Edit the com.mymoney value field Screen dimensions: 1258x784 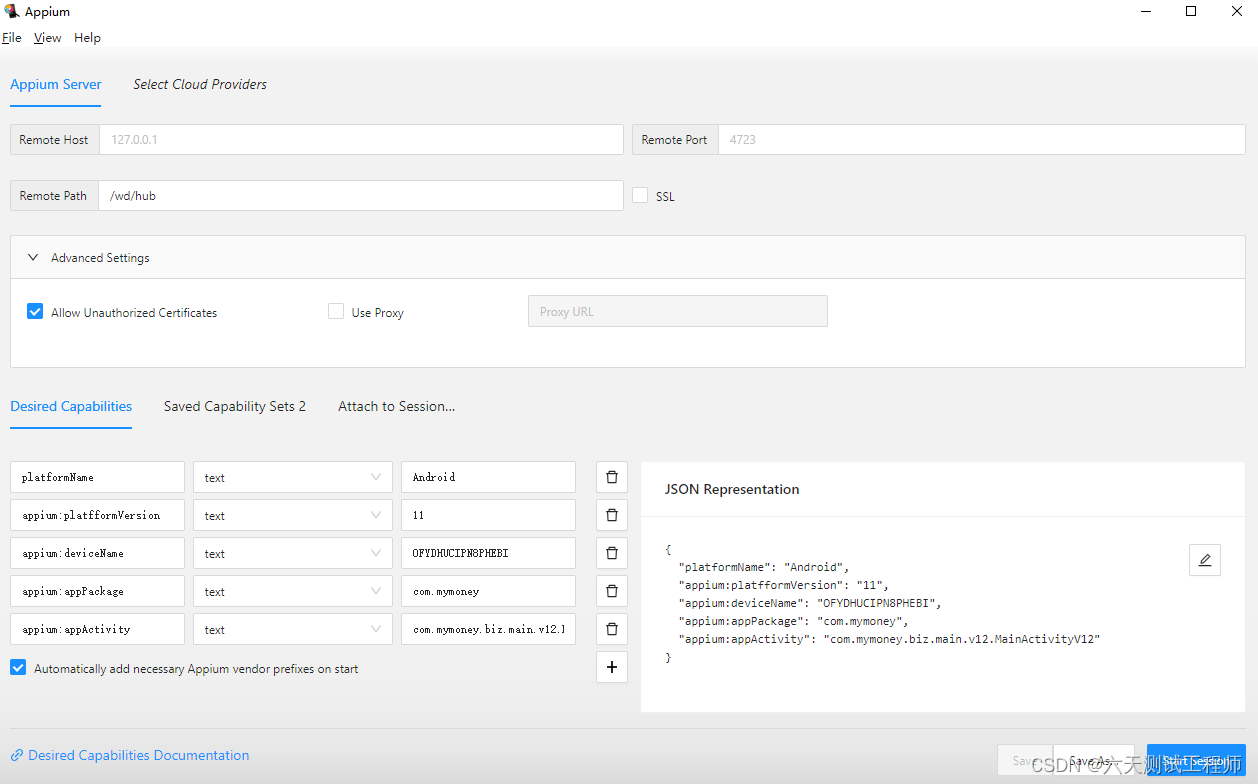(x=488, y=591)
